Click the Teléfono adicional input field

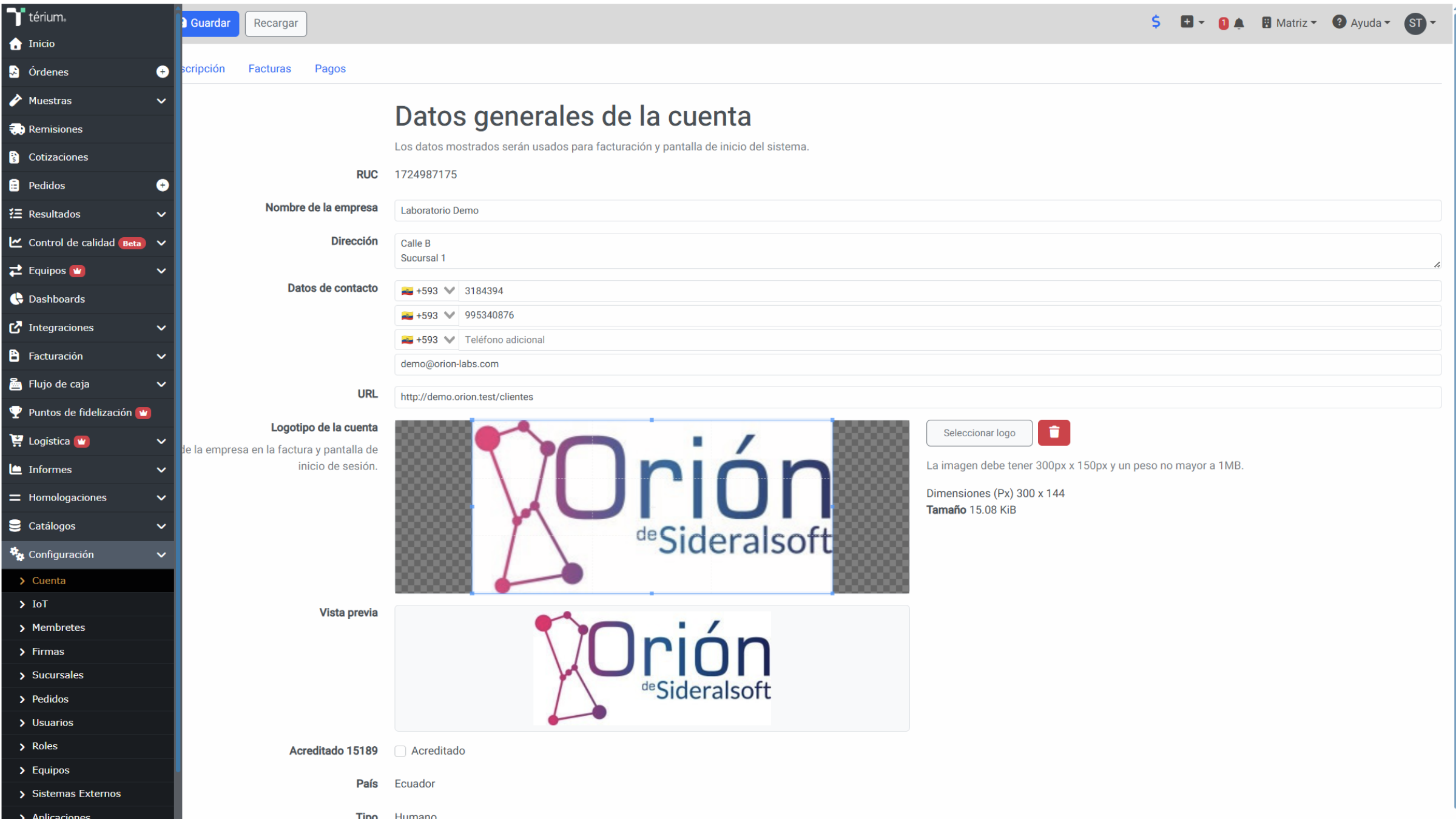[950, 340]
